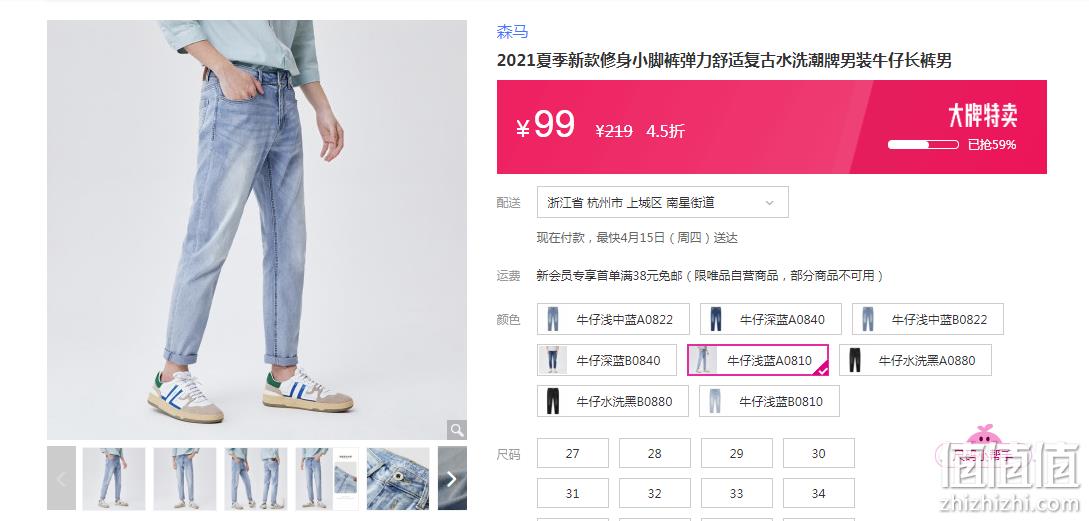1089x521 pixels.
Task: Click the 已抢59% progress bar
Action: point(923,144)
